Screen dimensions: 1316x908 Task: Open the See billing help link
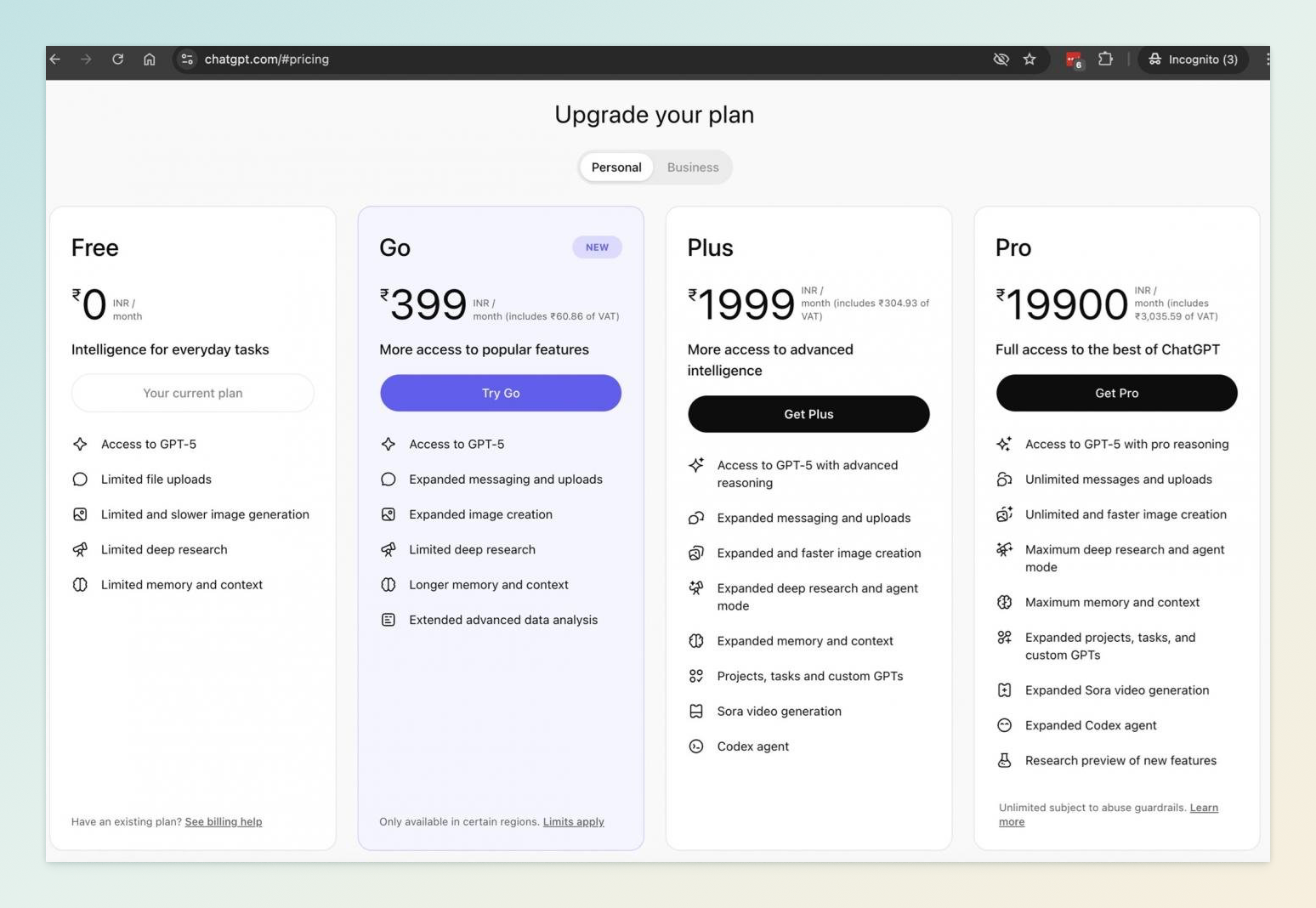[x=224, y=821]
